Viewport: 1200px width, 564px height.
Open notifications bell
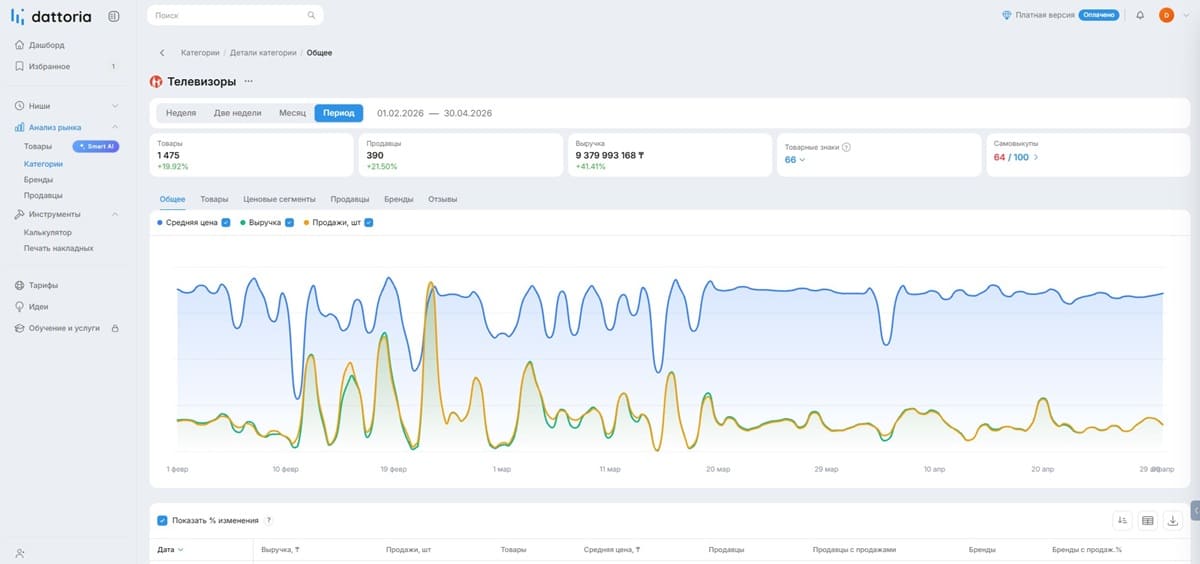click(x=1140, y=16)
